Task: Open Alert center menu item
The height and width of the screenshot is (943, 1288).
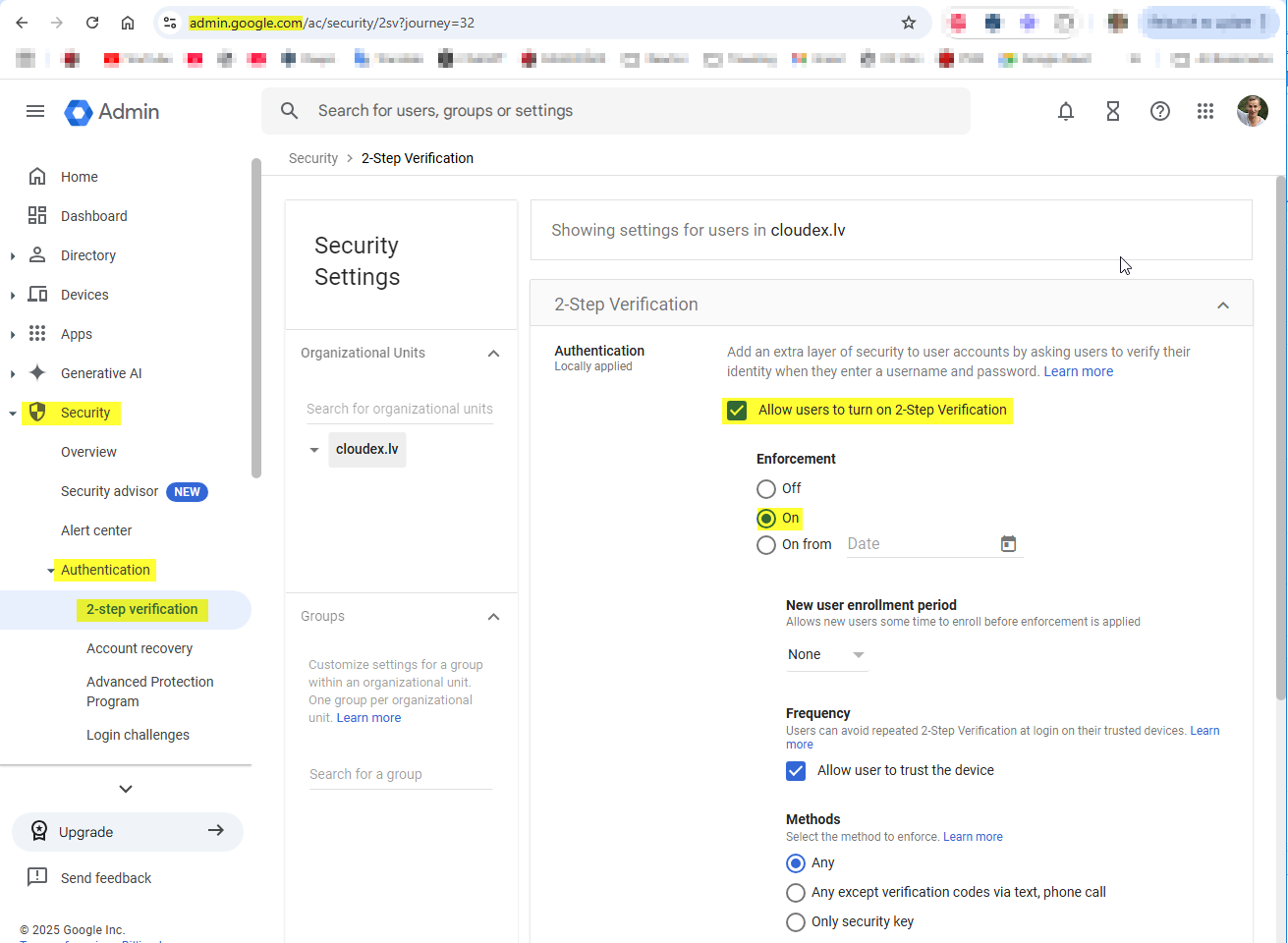Action: [96, 530]
